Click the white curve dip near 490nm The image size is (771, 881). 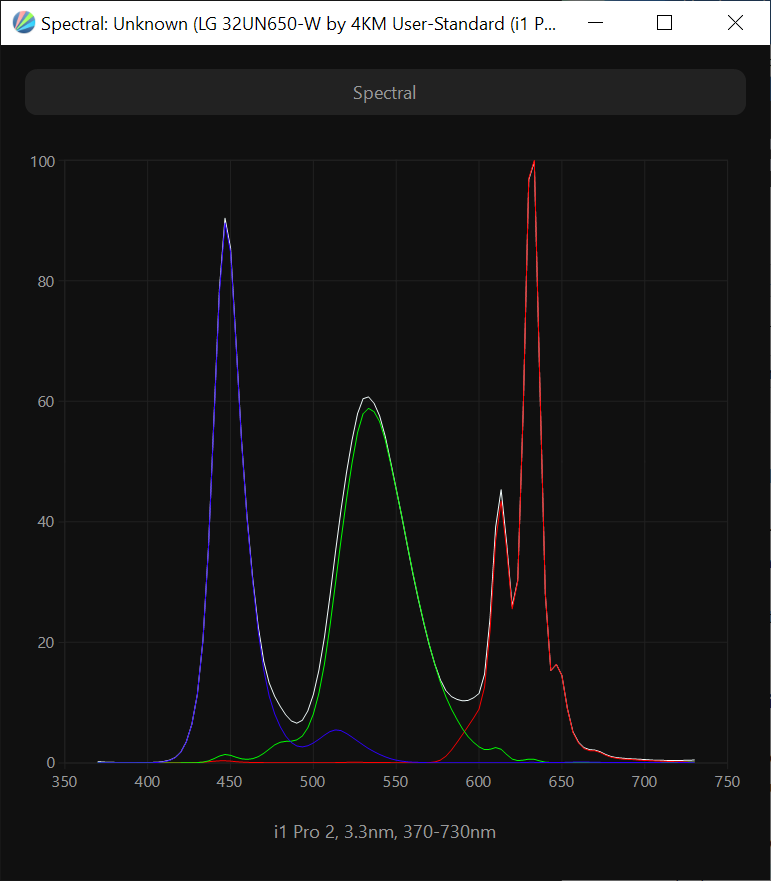[x=296, y=721]
